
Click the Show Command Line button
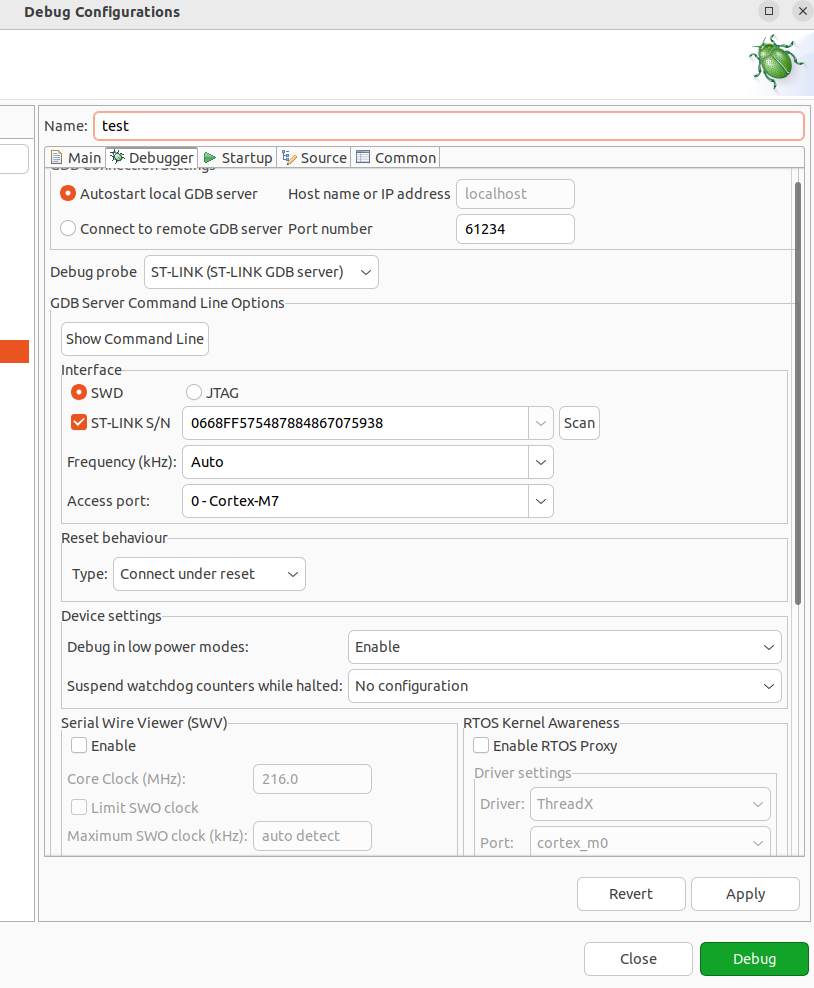coord(134,339)
